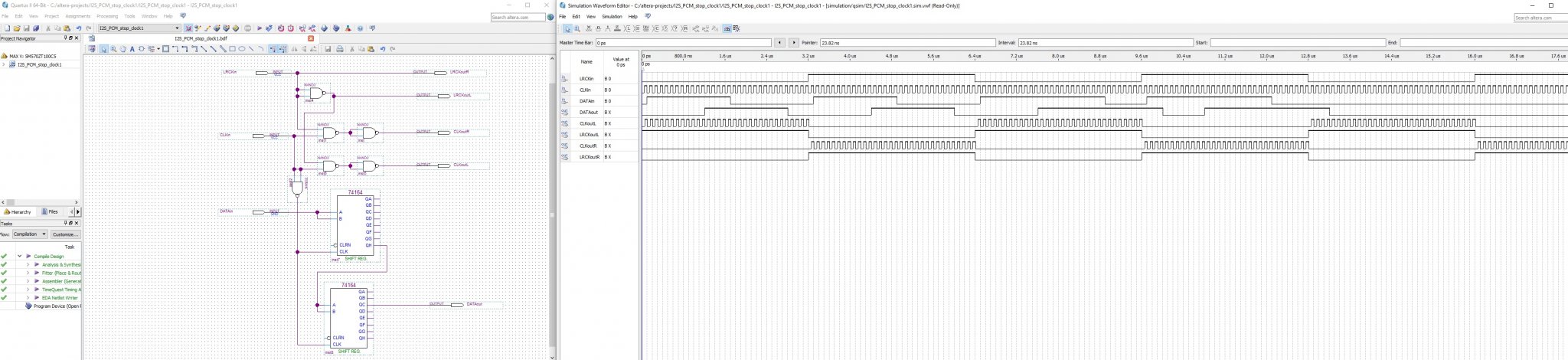
Task: Click the Customize... button in Tasks
Action: click(x=65, y=234)
